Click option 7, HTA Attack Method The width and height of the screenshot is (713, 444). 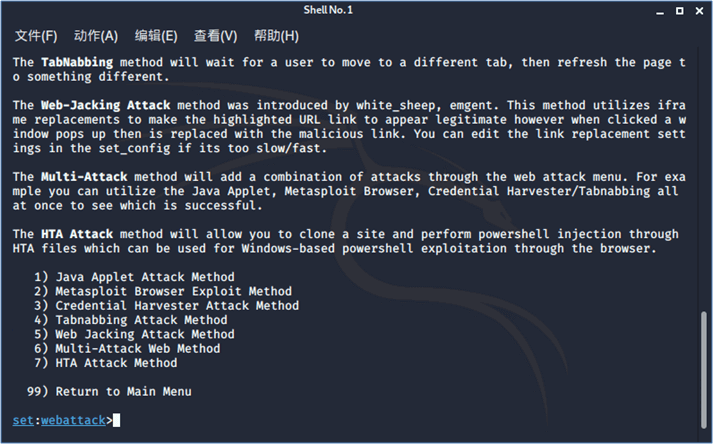[104, 363]
